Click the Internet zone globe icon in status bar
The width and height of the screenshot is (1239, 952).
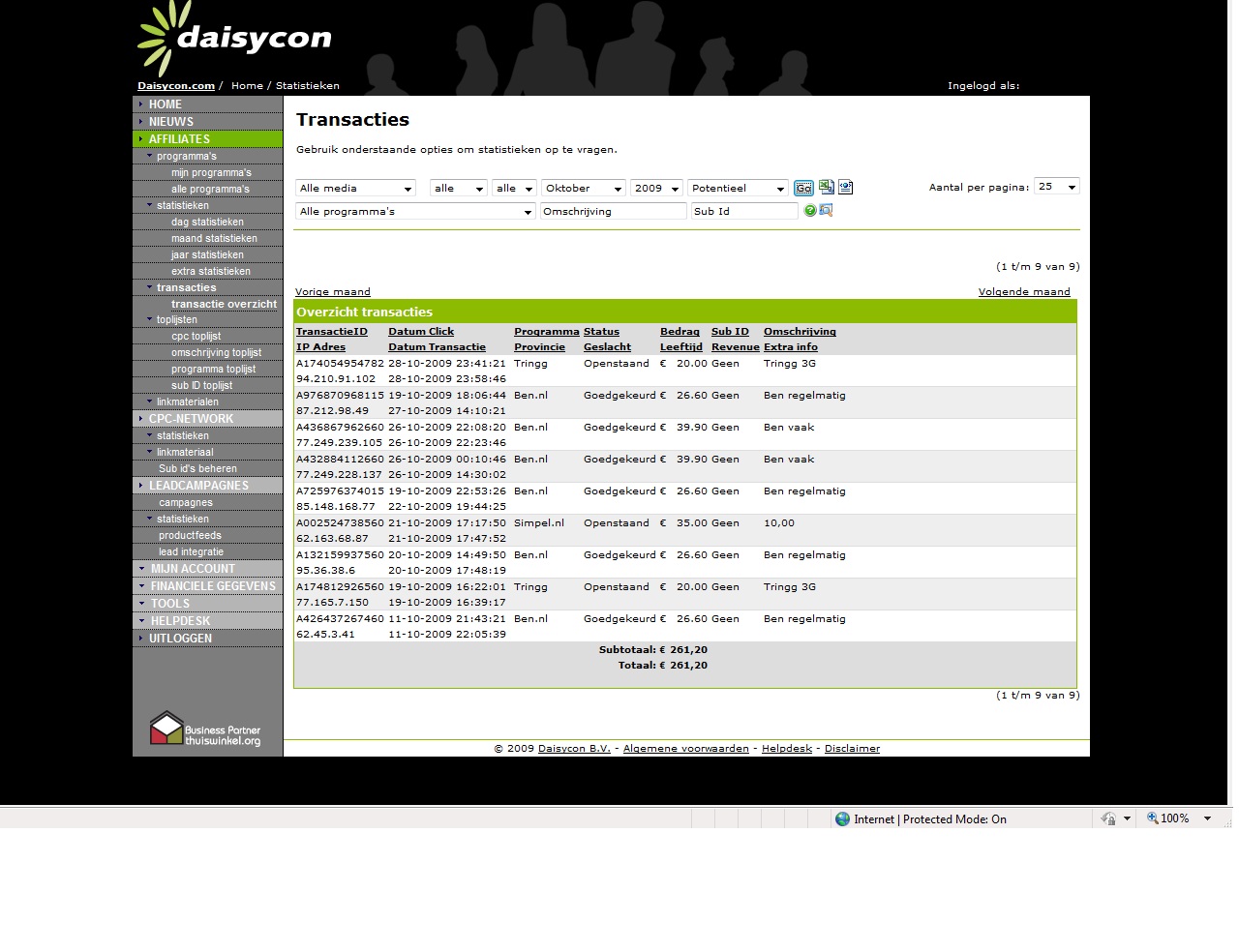pos(842,818)
